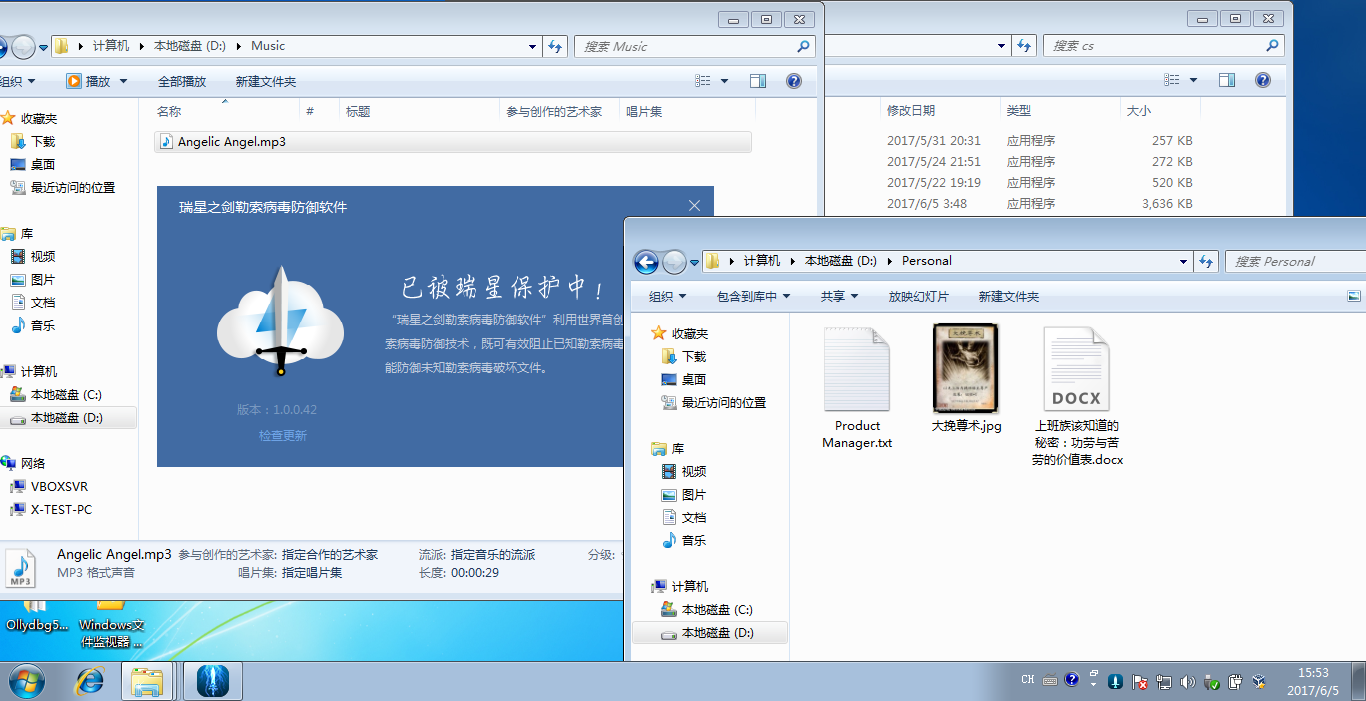The height and width of the screenshot is (701, 1366).
Task: Toggle preview pane icon in cs window
Action: [1227, 81]
